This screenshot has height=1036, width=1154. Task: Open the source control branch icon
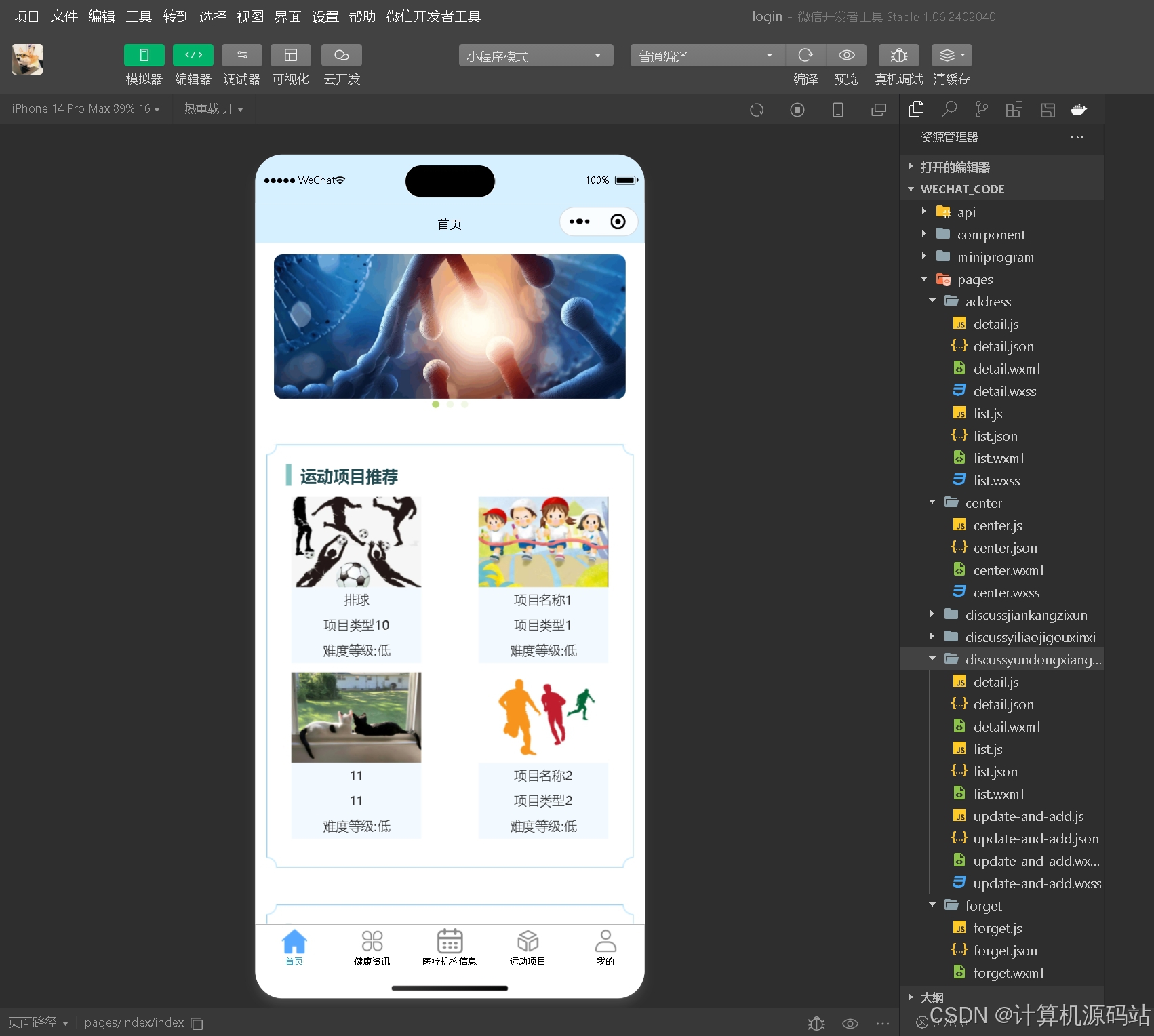(x=981, y=109)
